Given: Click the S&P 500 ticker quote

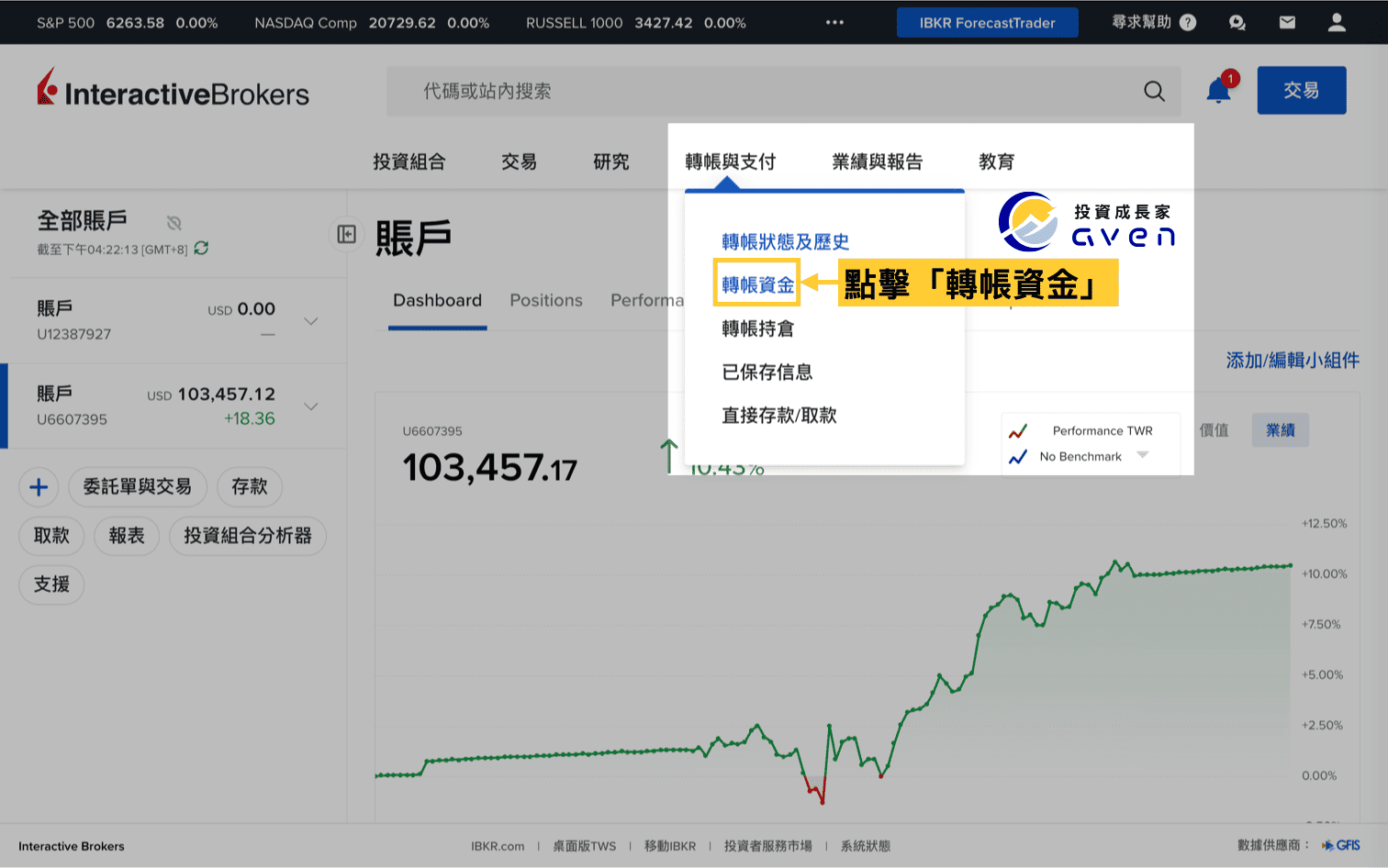Looking at the screenshot, I should pyautogui.click(x=128, y=22).
